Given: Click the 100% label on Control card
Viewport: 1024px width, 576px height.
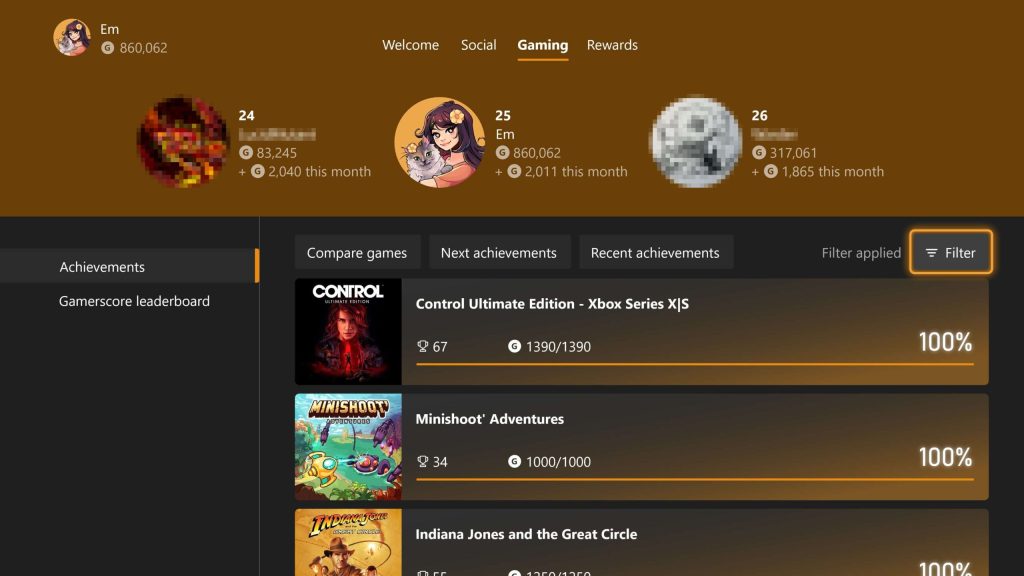Looking at the screenshot, I should click(x=945, y=342).
